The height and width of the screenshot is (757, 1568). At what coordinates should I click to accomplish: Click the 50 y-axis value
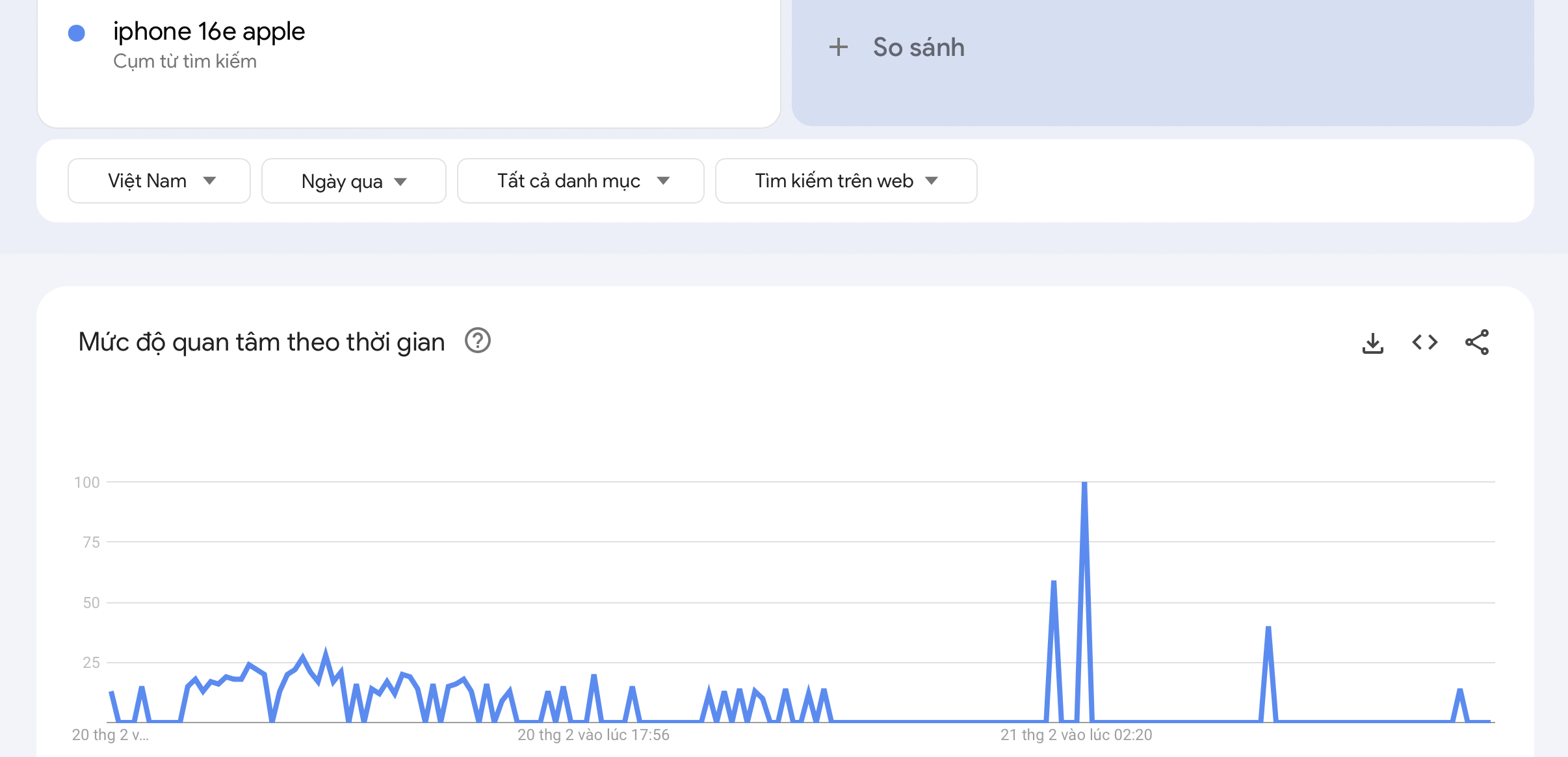pyautogui.click(x=92, y=603)
